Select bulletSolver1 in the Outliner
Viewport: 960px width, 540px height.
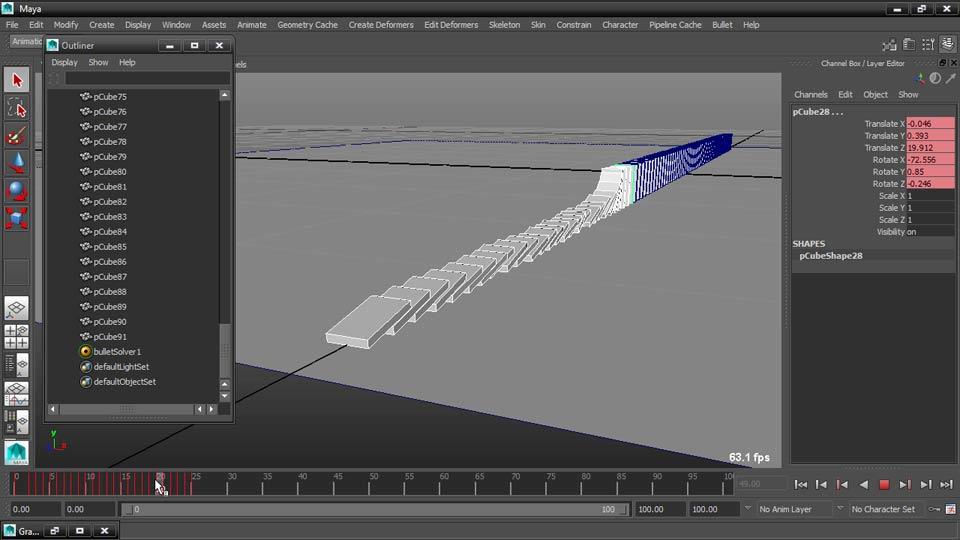tap(117, 352)
